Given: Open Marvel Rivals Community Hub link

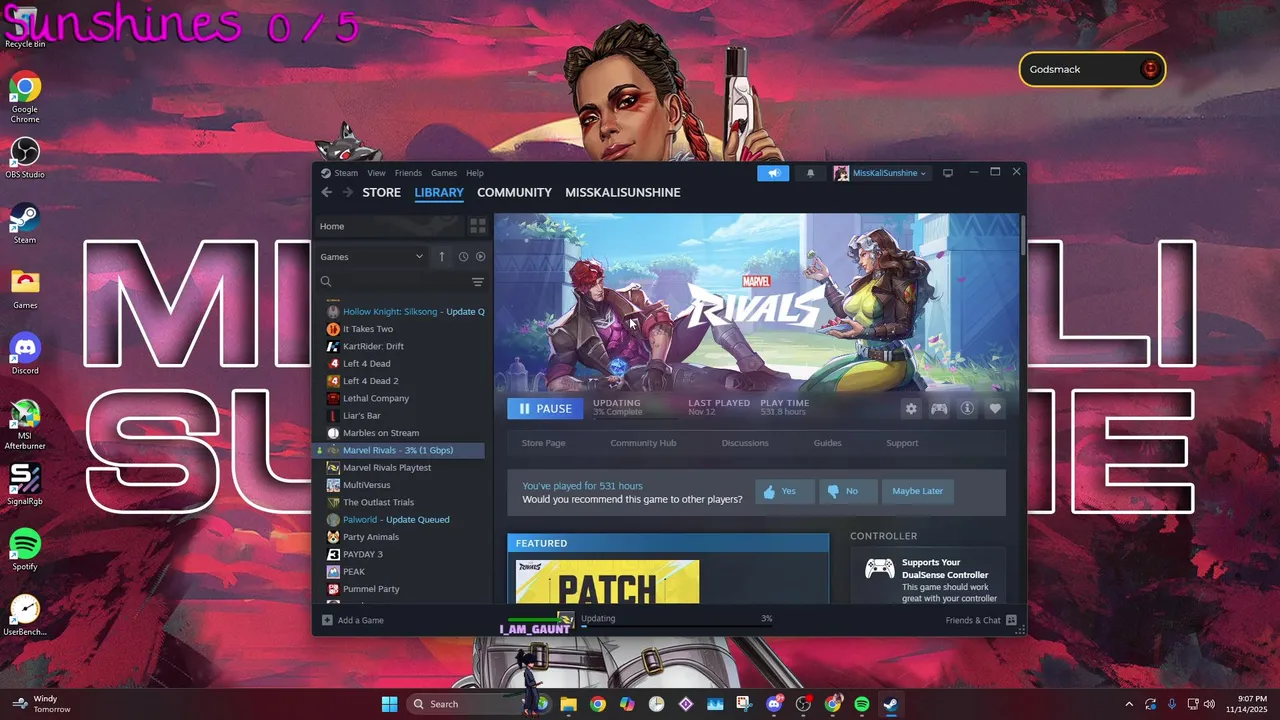Looking at the screenshot, I should (x=643, y=443).
